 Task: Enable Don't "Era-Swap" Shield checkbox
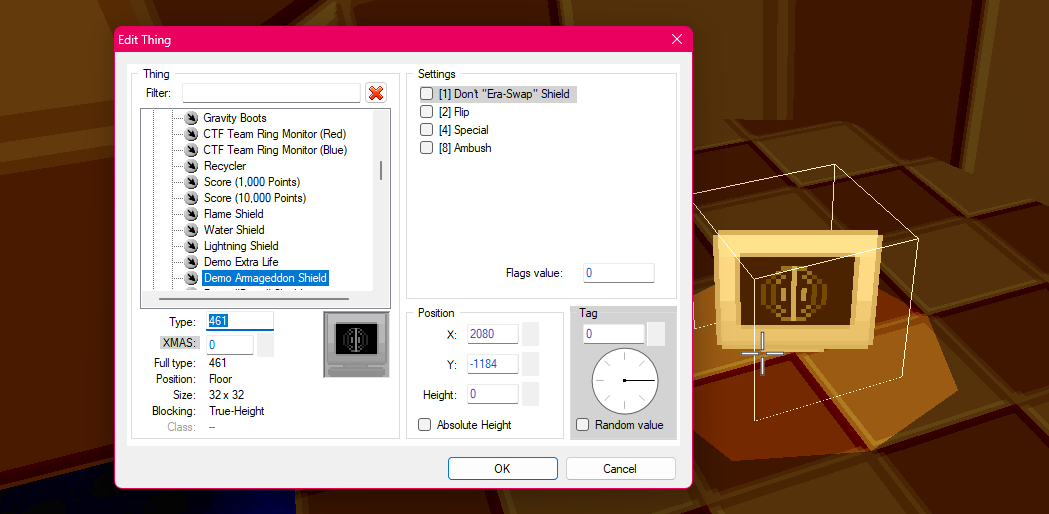(426, 94)
